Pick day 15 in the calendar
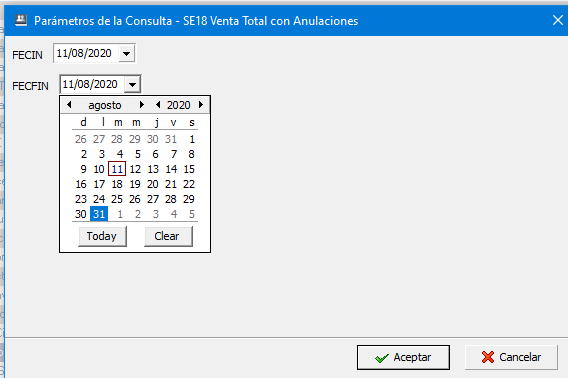Viewport: 568px width, 378px height. pos(189,169)
